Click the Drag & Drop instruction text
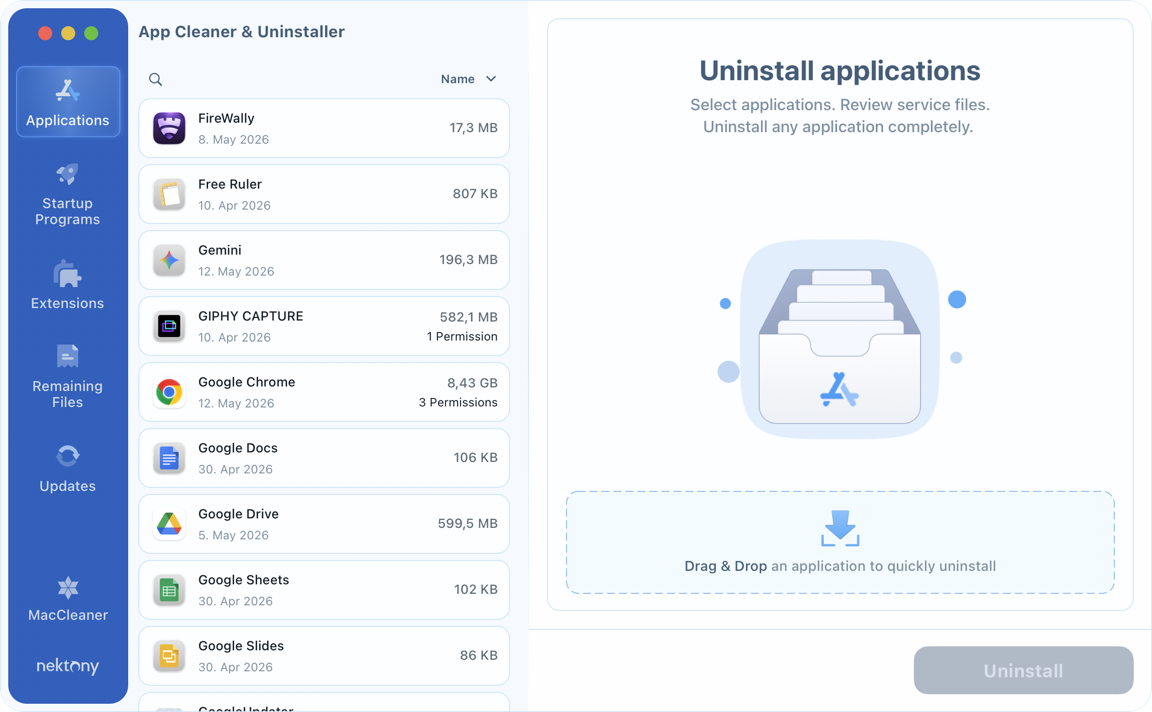 (840, 567)
